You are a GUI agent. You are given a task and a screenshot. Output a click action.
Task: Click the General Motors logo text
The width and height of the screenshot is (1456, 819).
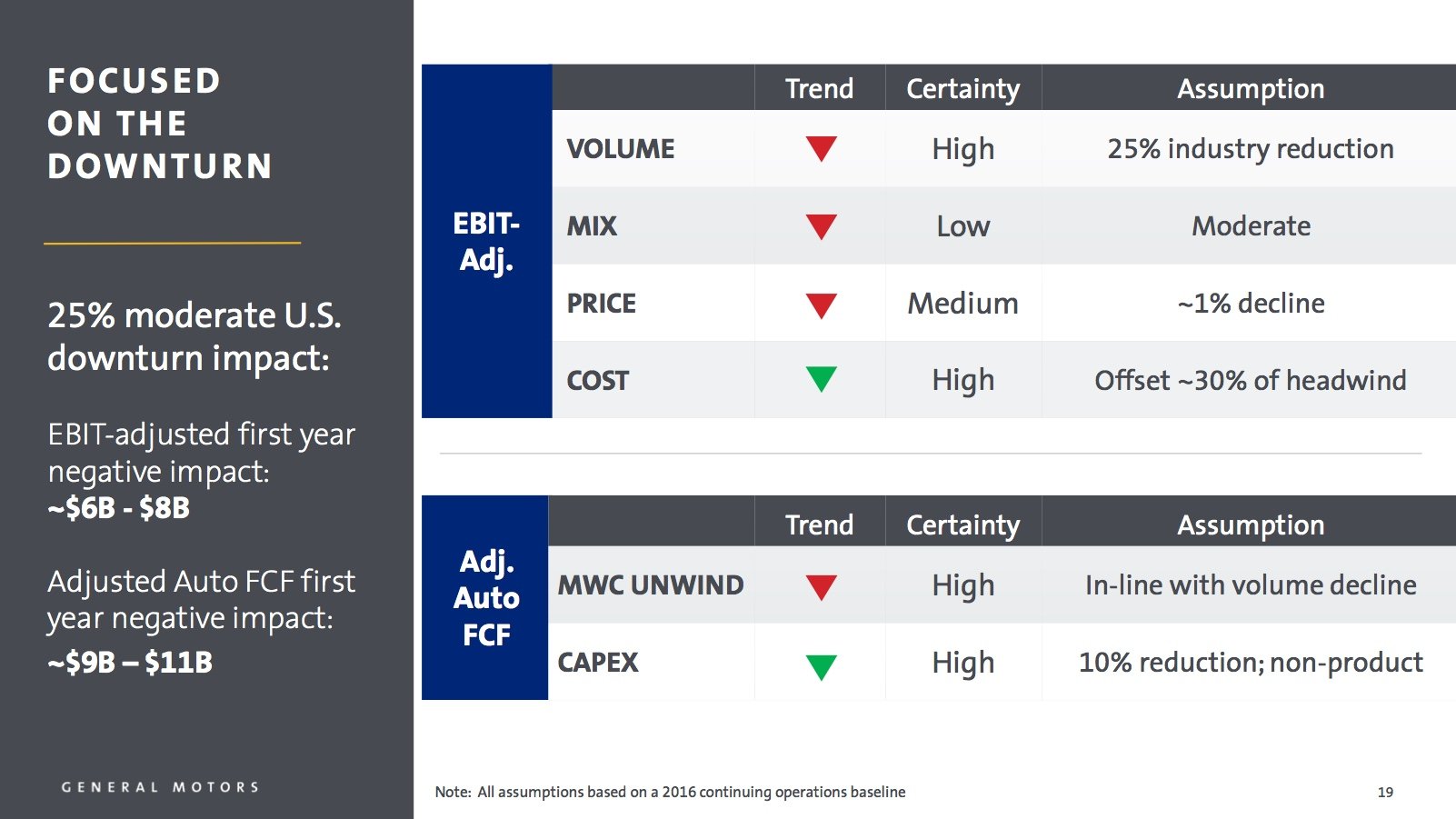160,787
